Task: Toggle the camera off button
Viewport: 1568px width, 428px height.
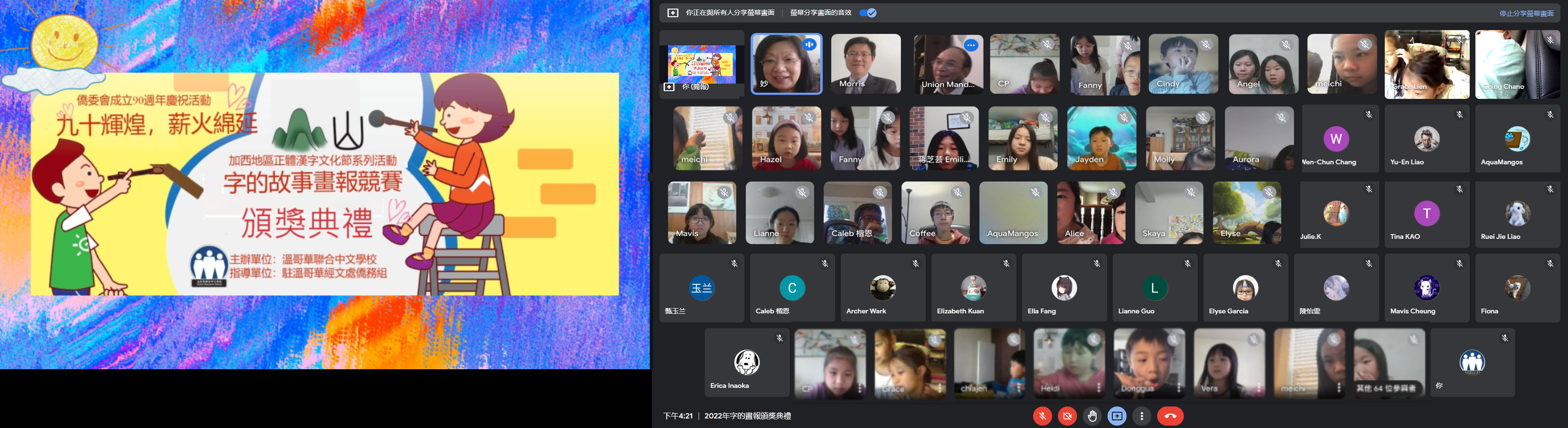Action: pos(1067,416)
